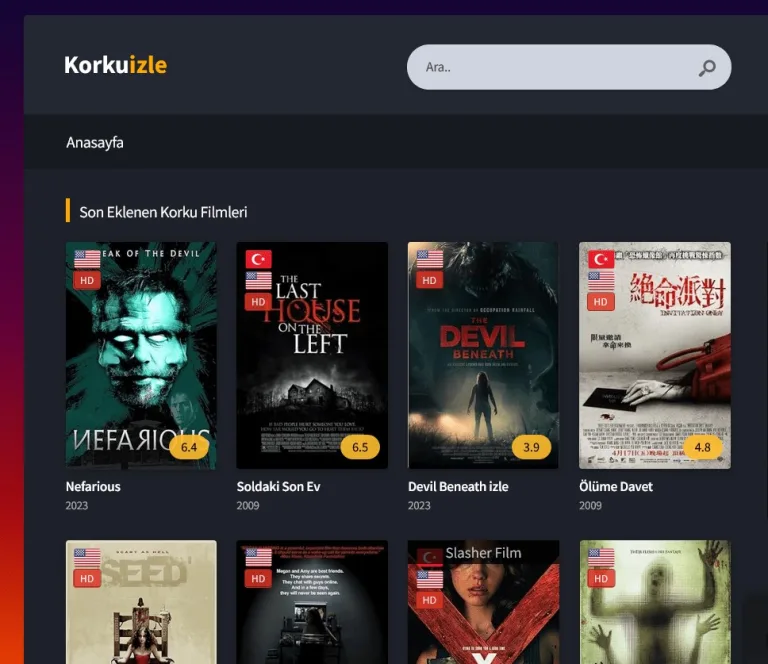Image resolution: width=768 pixels, height=664 pixels.
Task: Click HD badge on Devil Beneath poster
Action: tap(430, 281)
